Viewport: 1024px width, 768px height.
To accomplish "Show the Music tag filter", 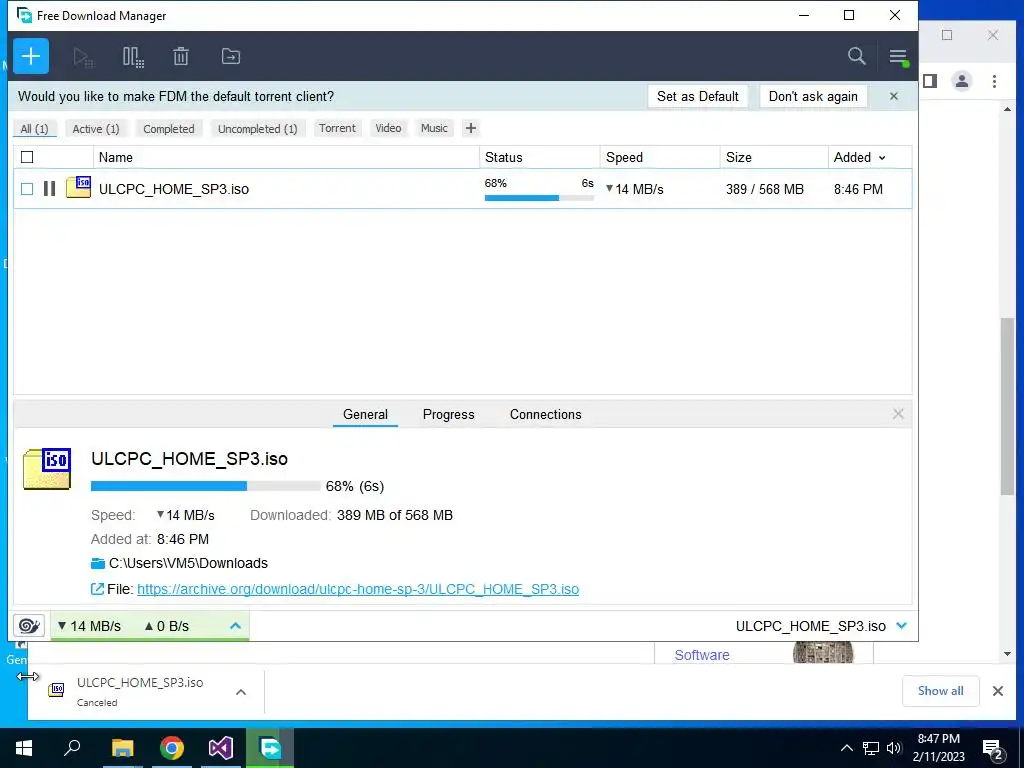I will tap(434, 128).
